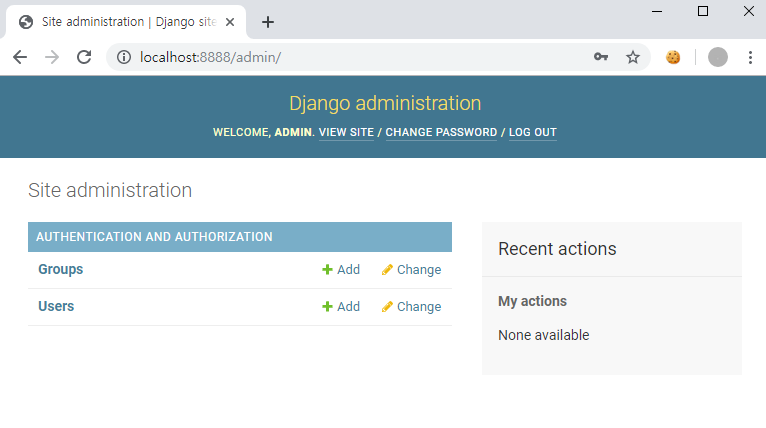Open the cookie extension icon
This screenshot has height=428, width=766.
click(x=673, y=57)
